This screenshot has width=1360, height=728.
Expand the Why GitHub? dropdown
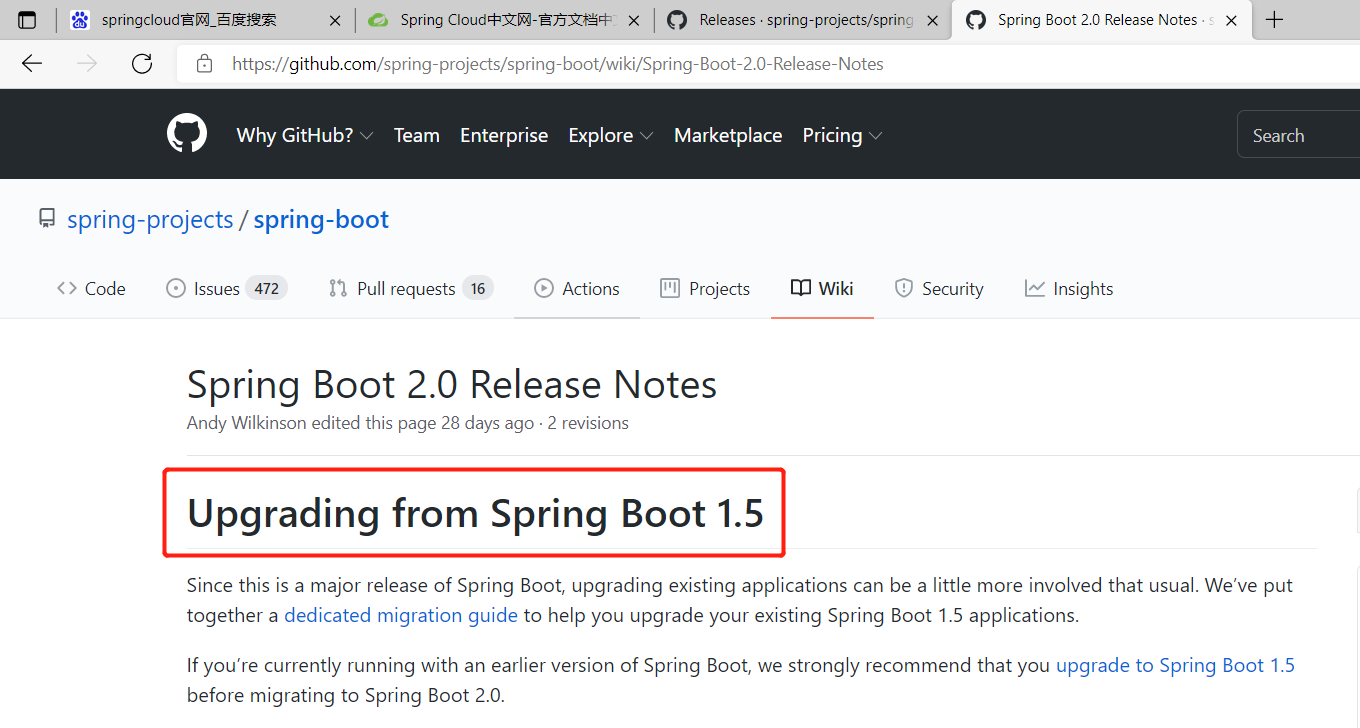click(x=305, y=135)
